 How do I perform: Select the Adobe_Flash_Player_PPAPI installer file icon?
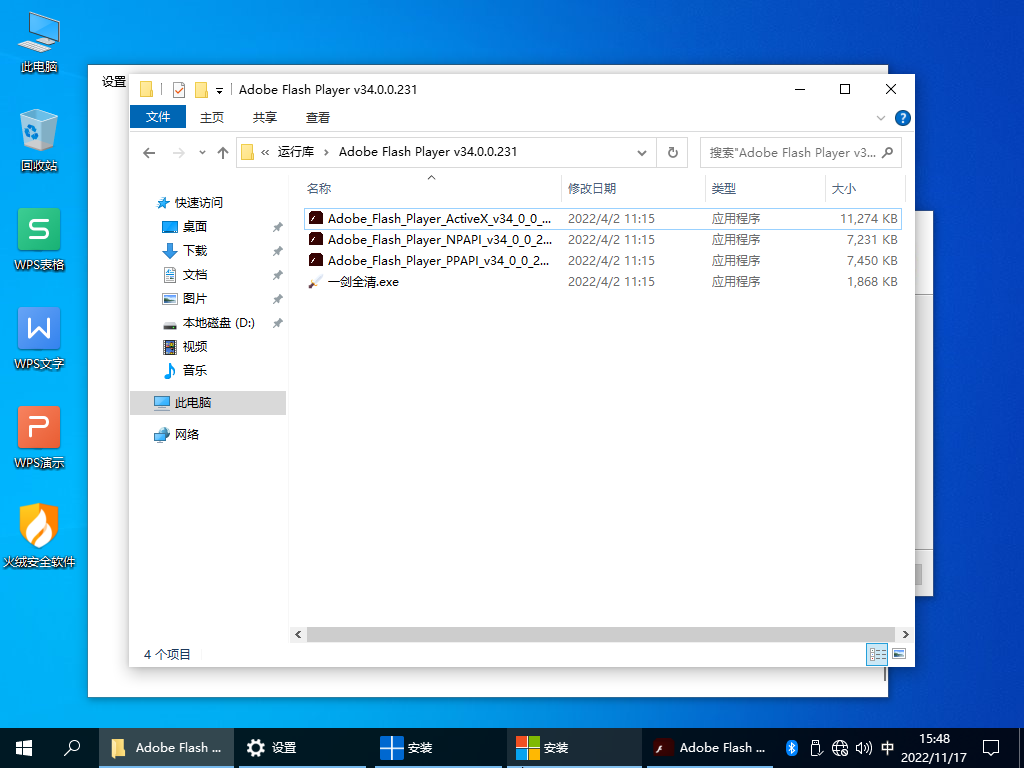point(316,260)
